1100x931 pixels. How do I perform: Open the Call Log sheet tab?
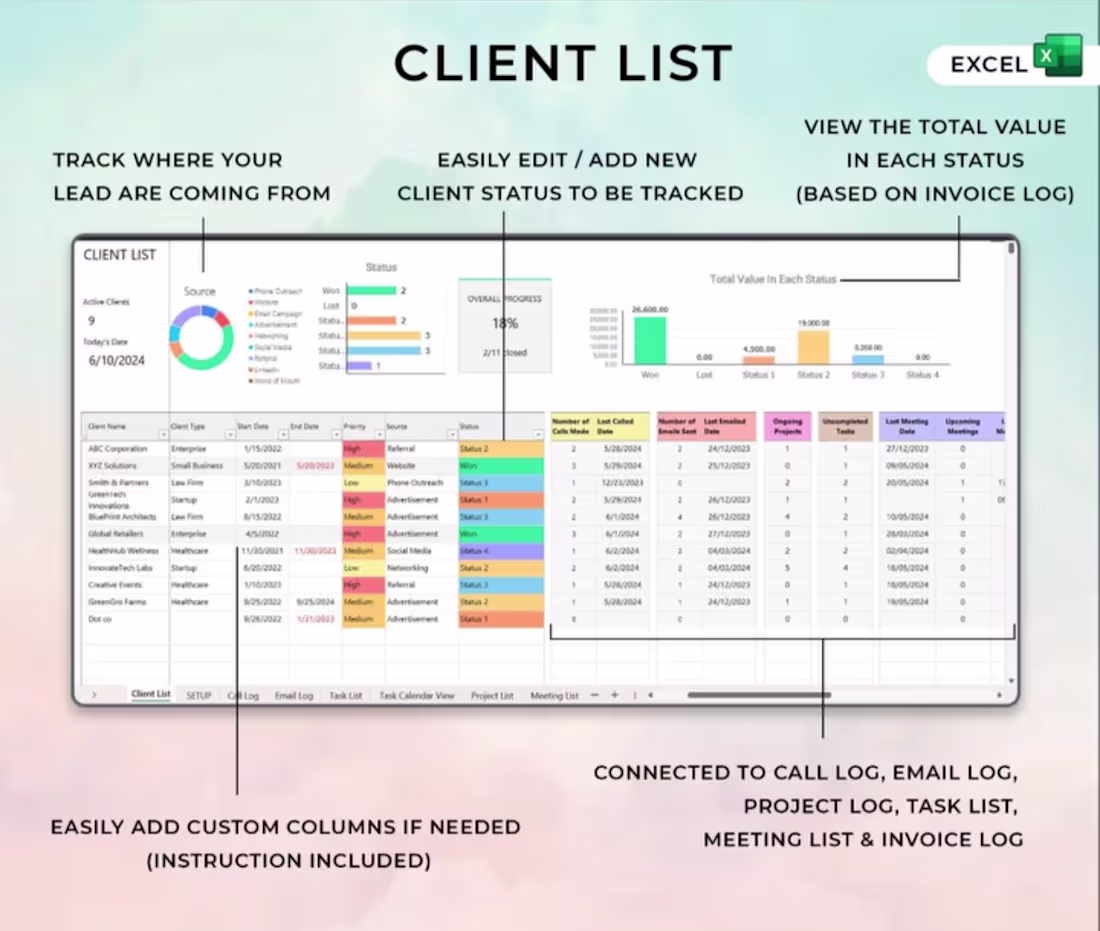point(243,694)
